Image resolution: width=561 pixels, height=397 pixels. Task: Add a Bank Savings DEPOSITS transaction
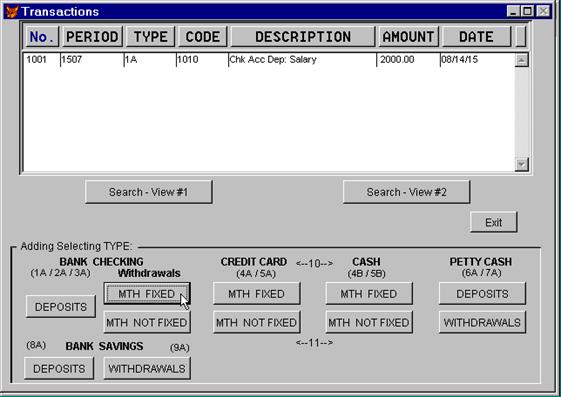tap(59, 368)
